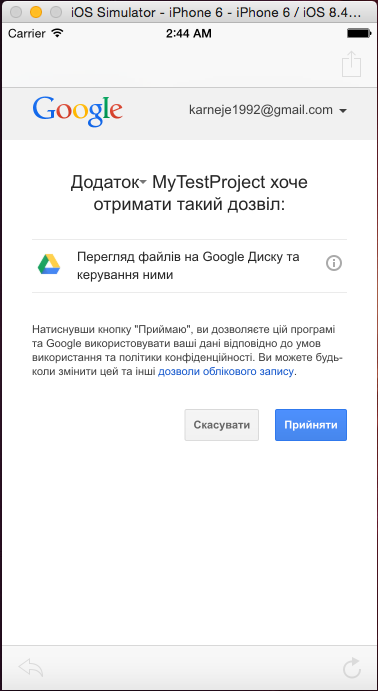Viewport: 378px width, 691px height.
Task: Click the gray zoom window button
Action: point(56,12)
